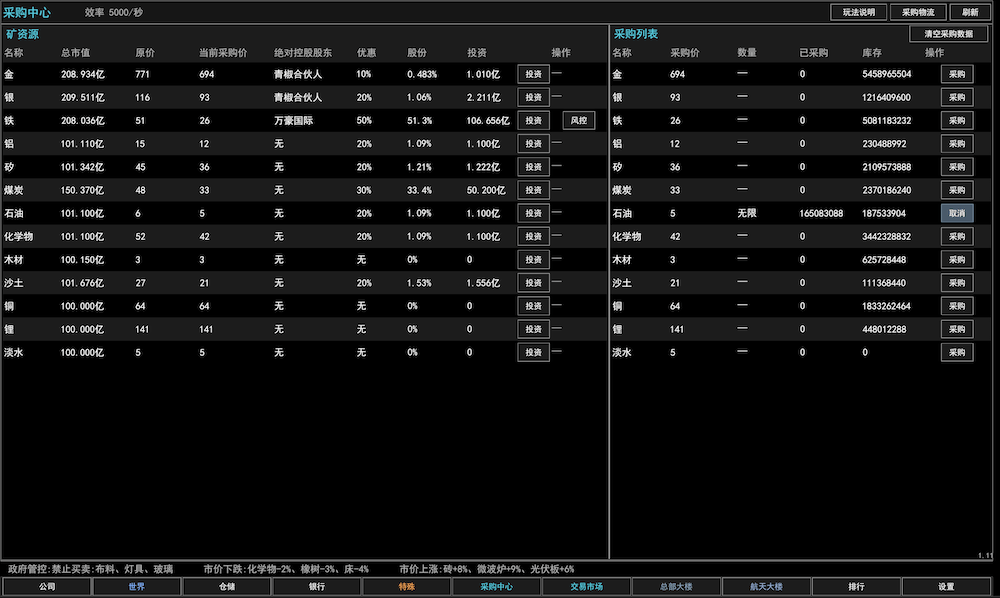This screenshot has width=1000, height=598.
Task: Click the 106.656亿 investment value
Action: pos(488,120)
